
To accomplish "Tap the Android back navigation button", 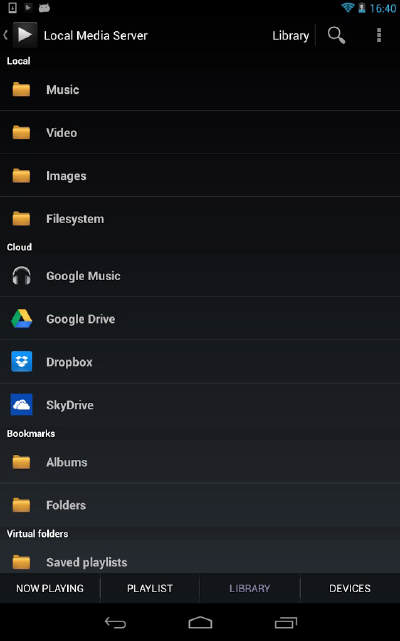I will (115, 623).
